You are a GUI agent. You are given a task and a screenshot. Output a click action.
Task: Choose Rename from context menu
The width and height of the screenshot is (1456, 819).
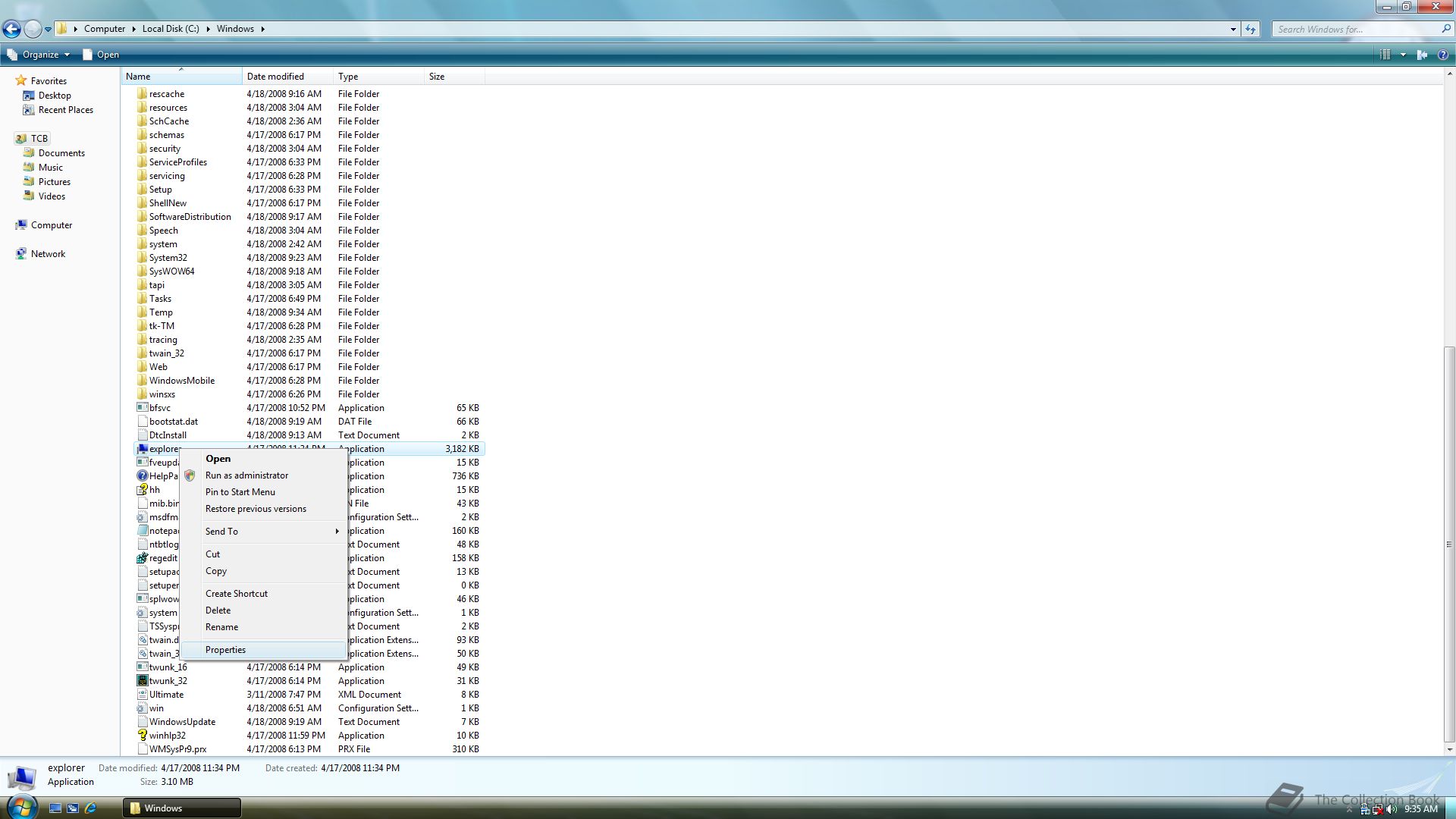tap(264, 627)
